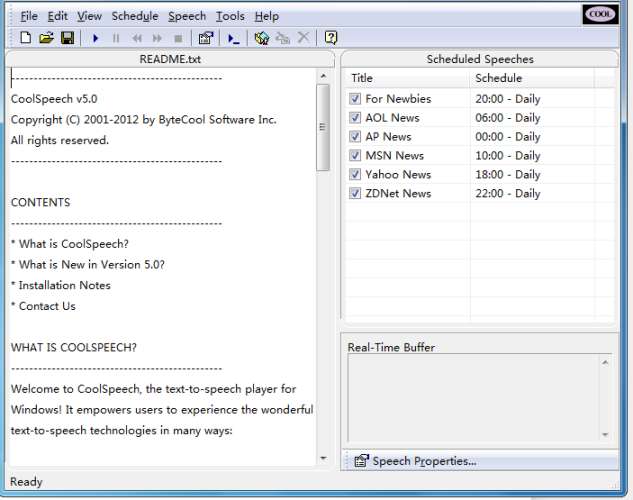Click the New document icon
Image resolution: width=633 pixels, height=500 pixels.
(26, 38)
